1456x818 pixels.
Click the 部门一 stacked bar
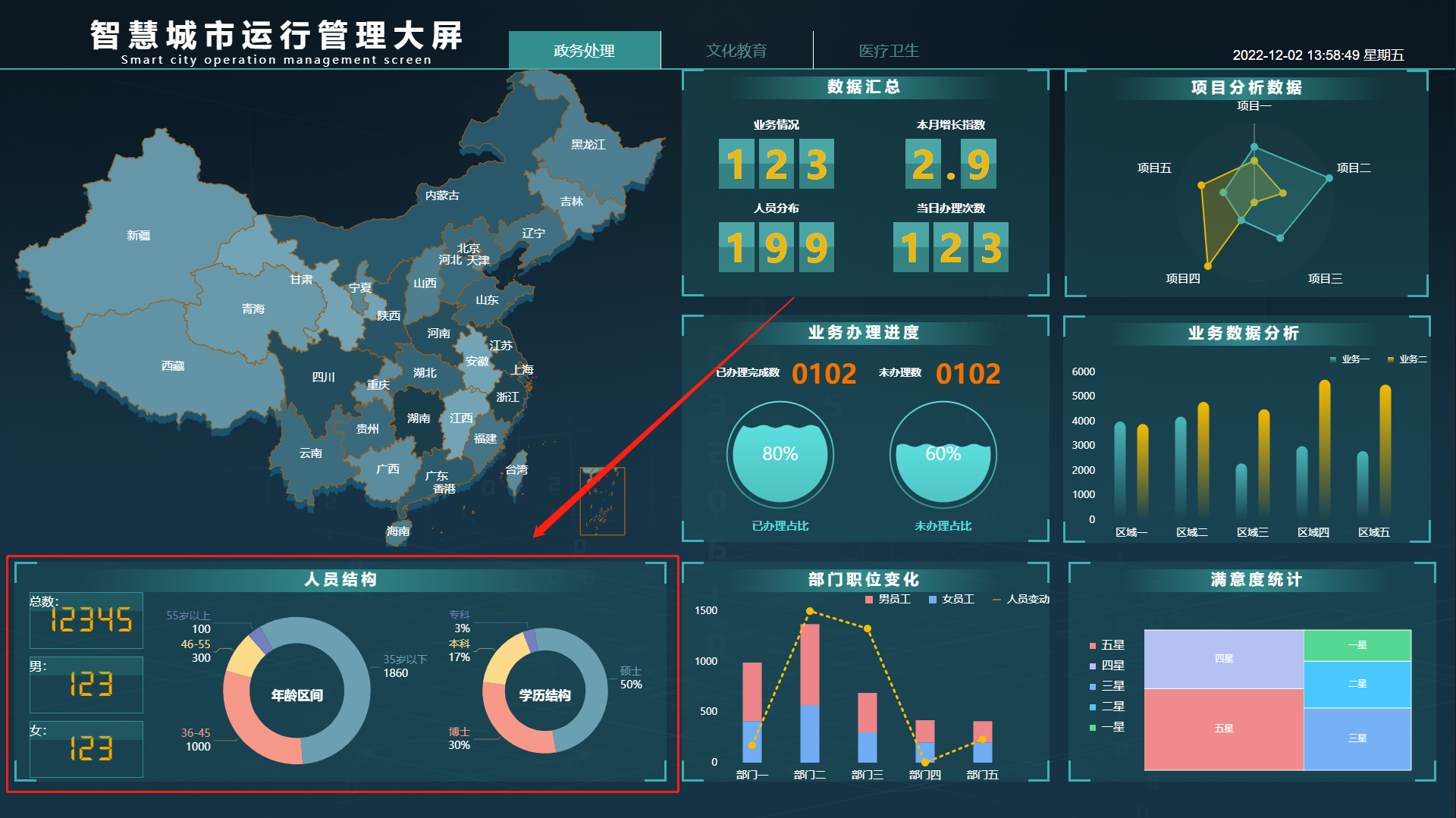752,713
